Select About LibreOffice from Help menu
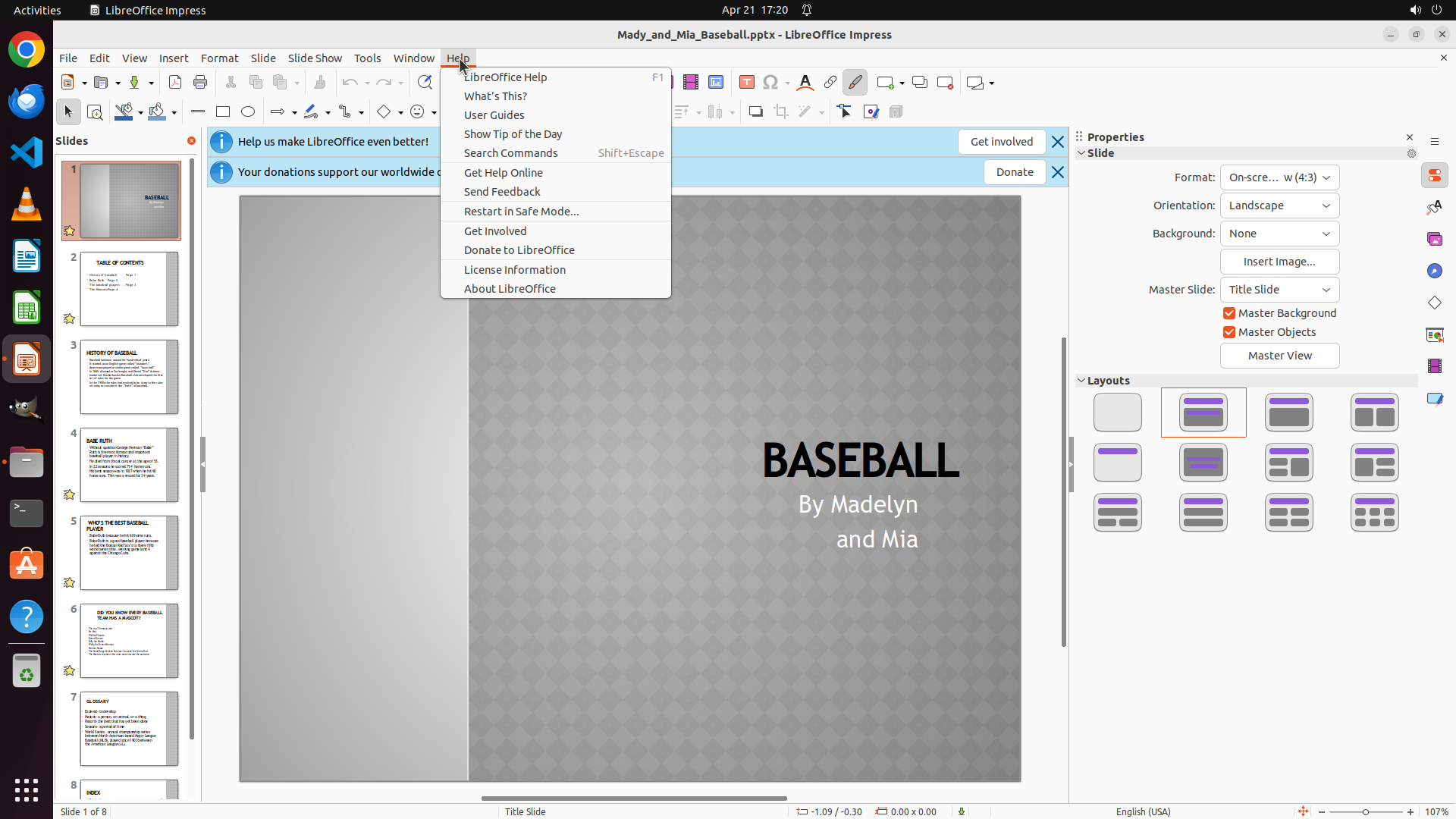Image resolution: width=1456 pixels, height=819 pixels. (x=510, y=289)
